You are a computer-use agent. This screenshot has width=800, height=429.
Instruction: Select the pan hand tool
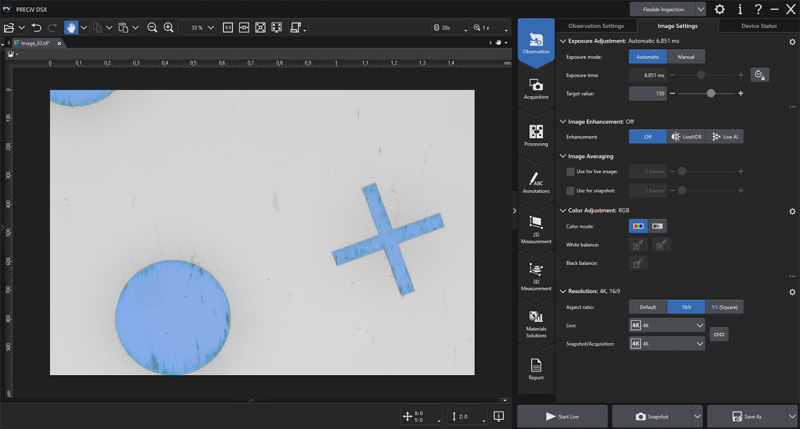[71, 27]
